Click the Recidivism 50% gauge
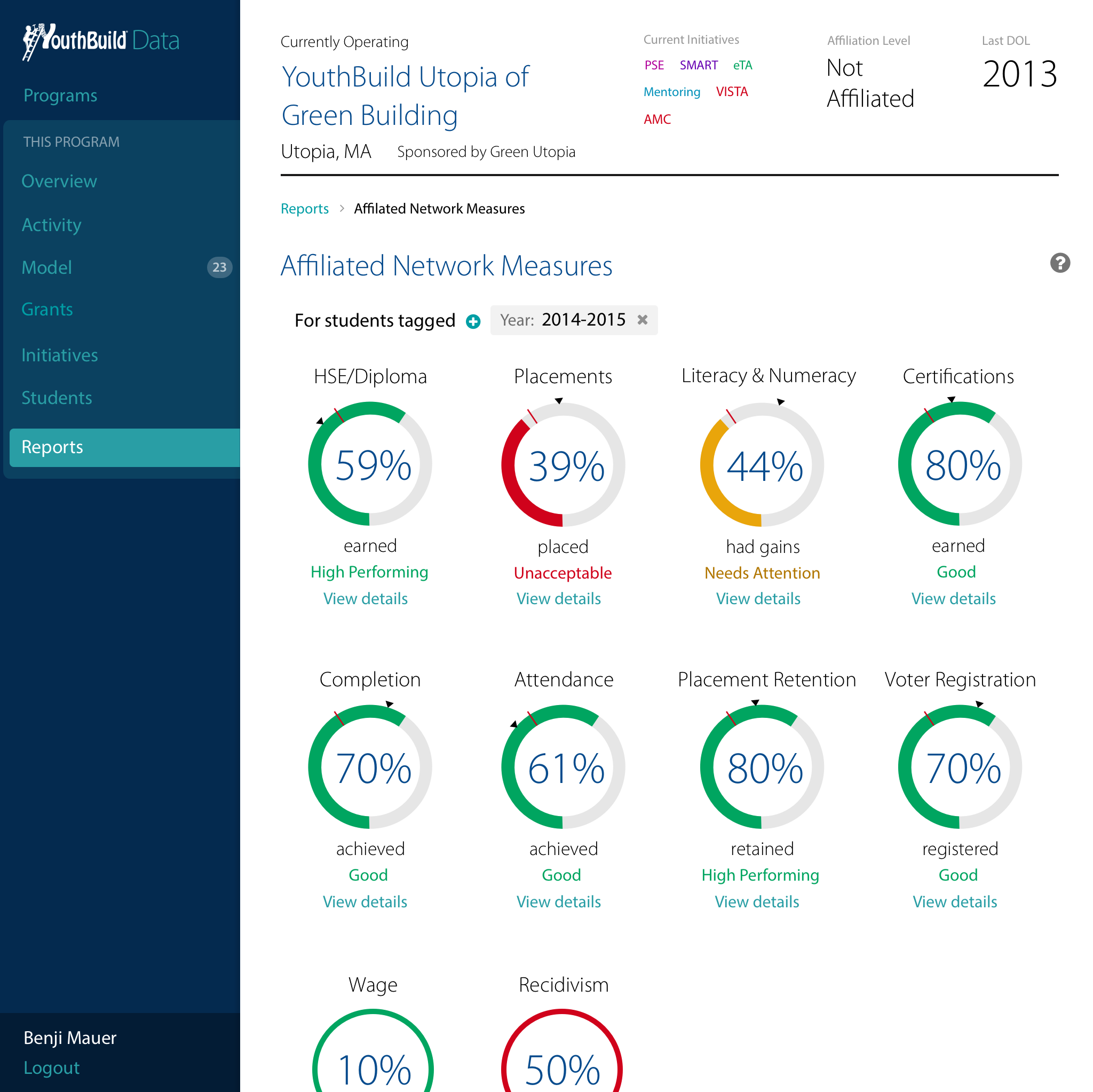This screenshot has width=1093, height=1092. point(562,1051)
